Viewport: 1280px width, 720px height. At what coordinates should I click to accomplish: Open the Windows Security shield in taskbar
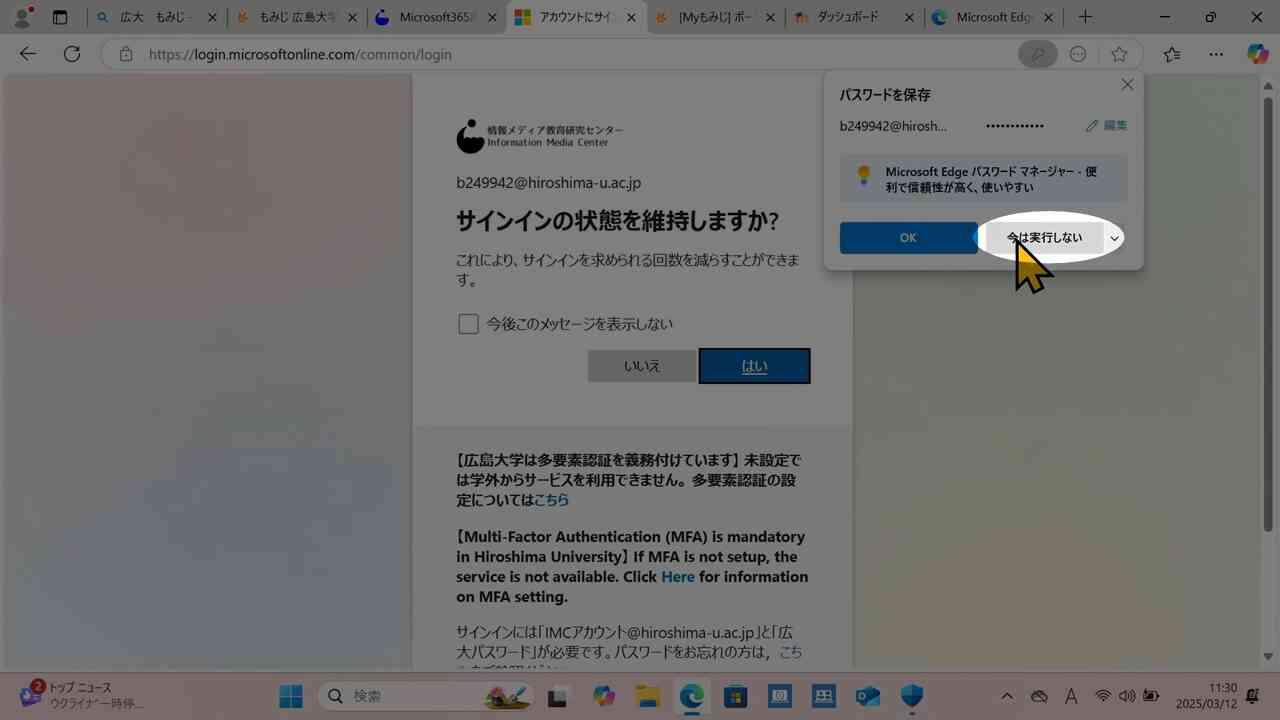(x=911, y=696)
